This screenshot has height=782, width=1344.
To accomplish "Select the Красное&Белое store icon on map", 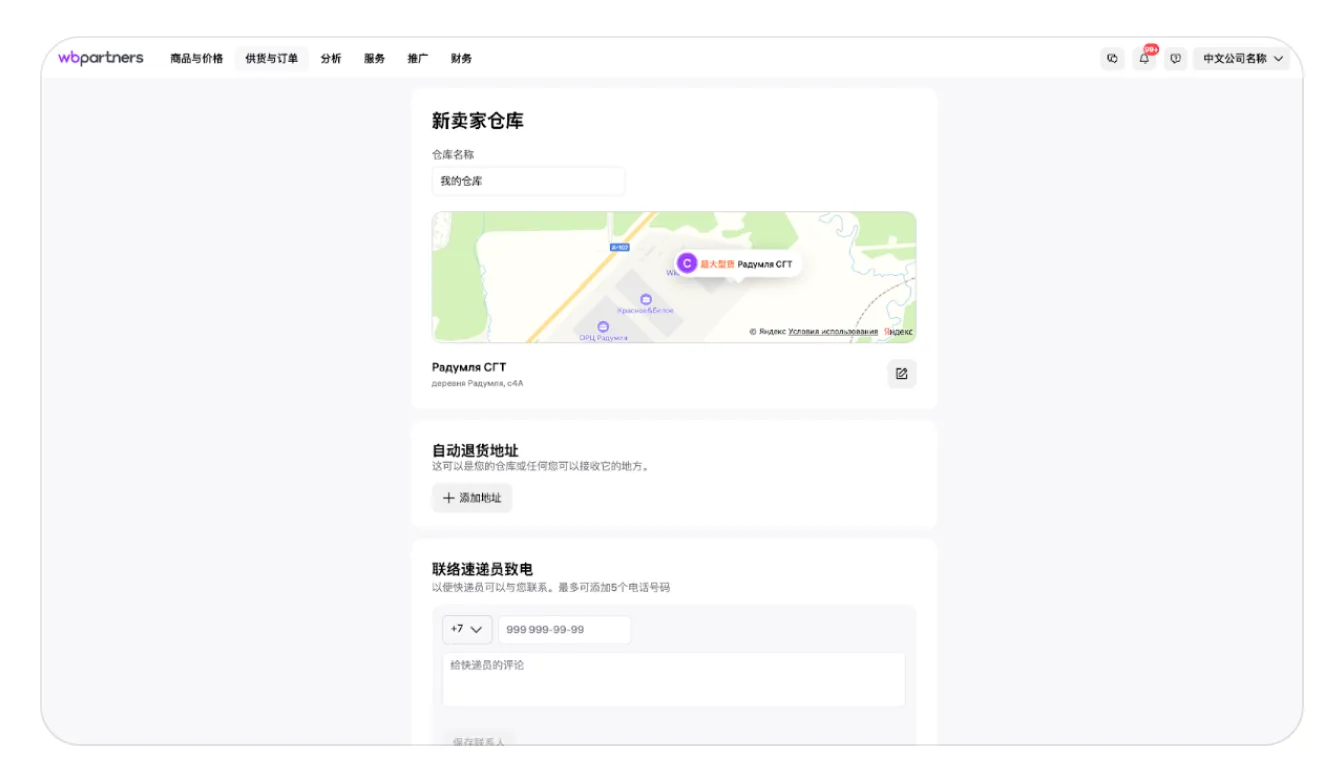I will (x=645, y=300).
